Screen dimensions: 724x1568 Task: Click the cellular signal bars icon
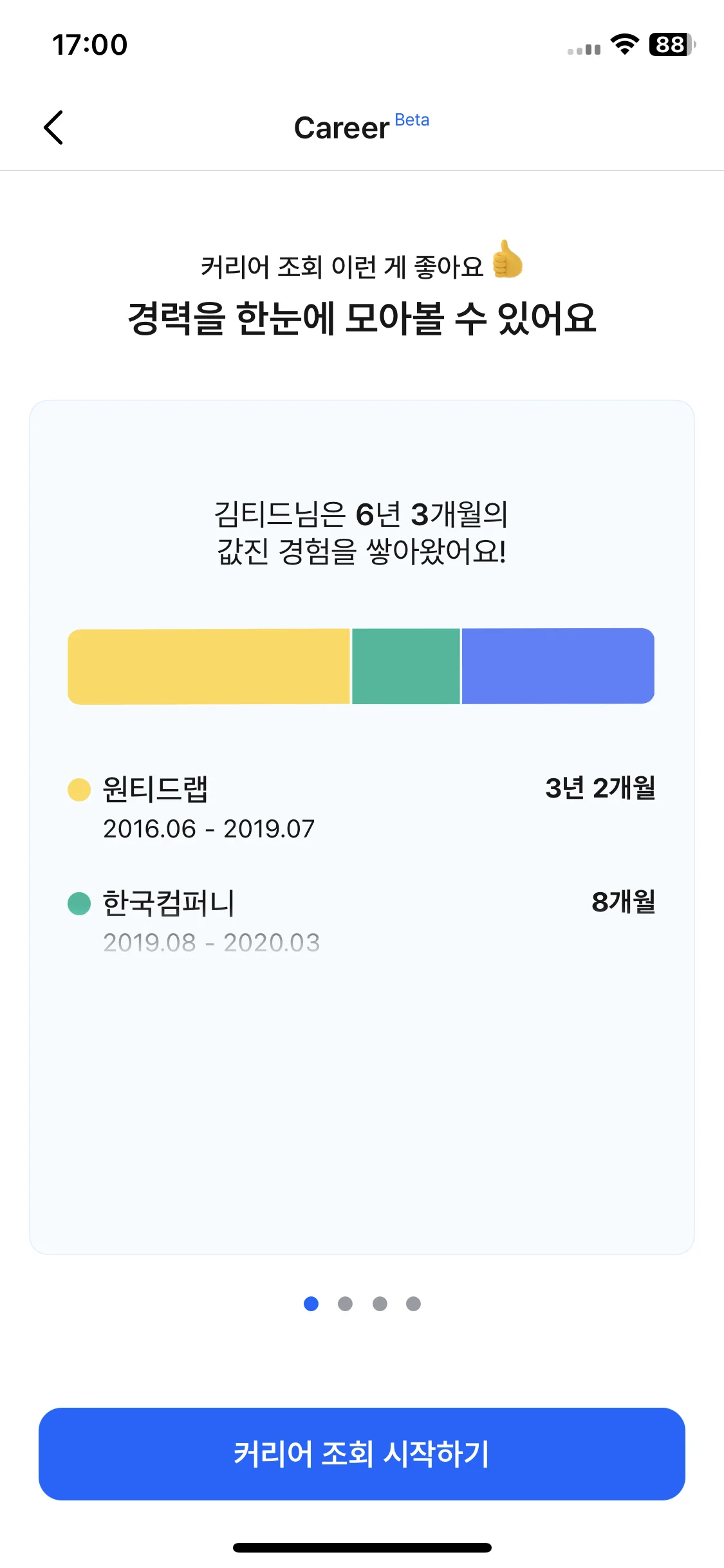tap(584, 49)
